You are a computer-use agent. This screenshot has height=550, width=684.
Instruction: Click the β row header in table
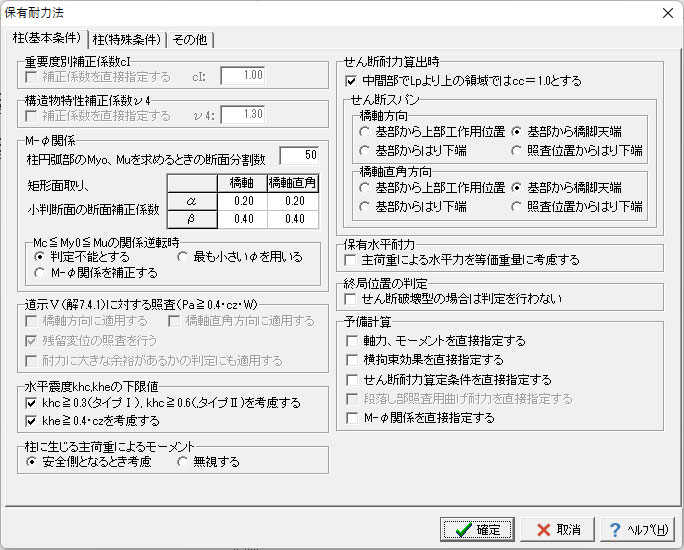(192, 219)
